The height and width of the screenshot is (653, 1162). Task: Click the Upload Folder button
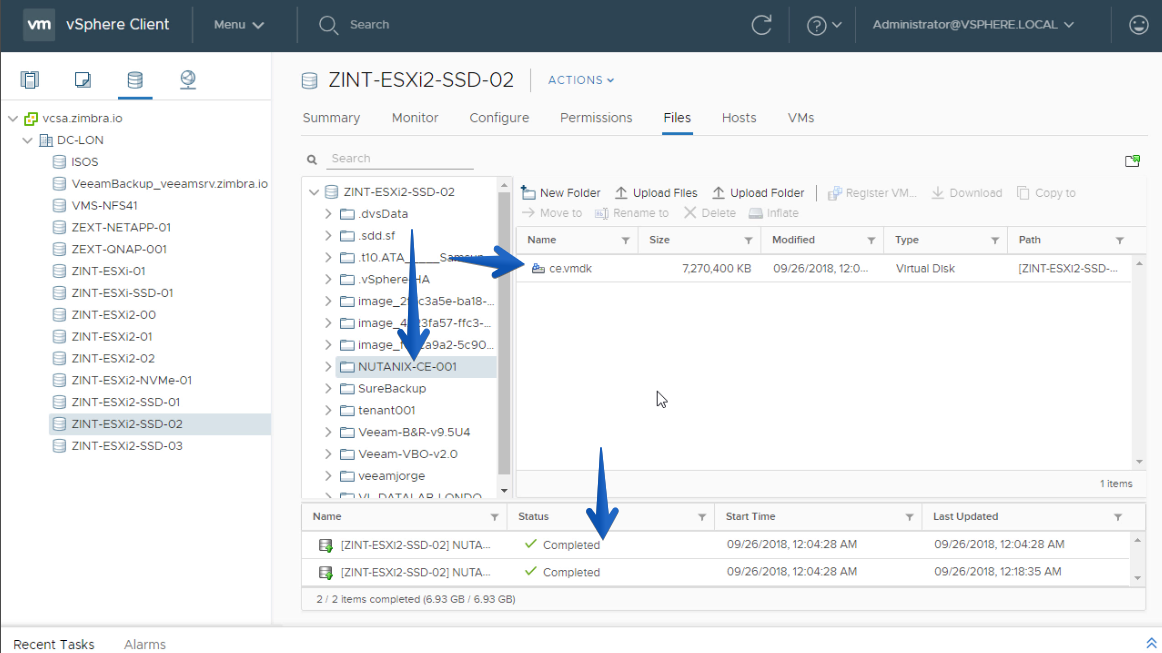pyautogui.click(x=758, y=193)
